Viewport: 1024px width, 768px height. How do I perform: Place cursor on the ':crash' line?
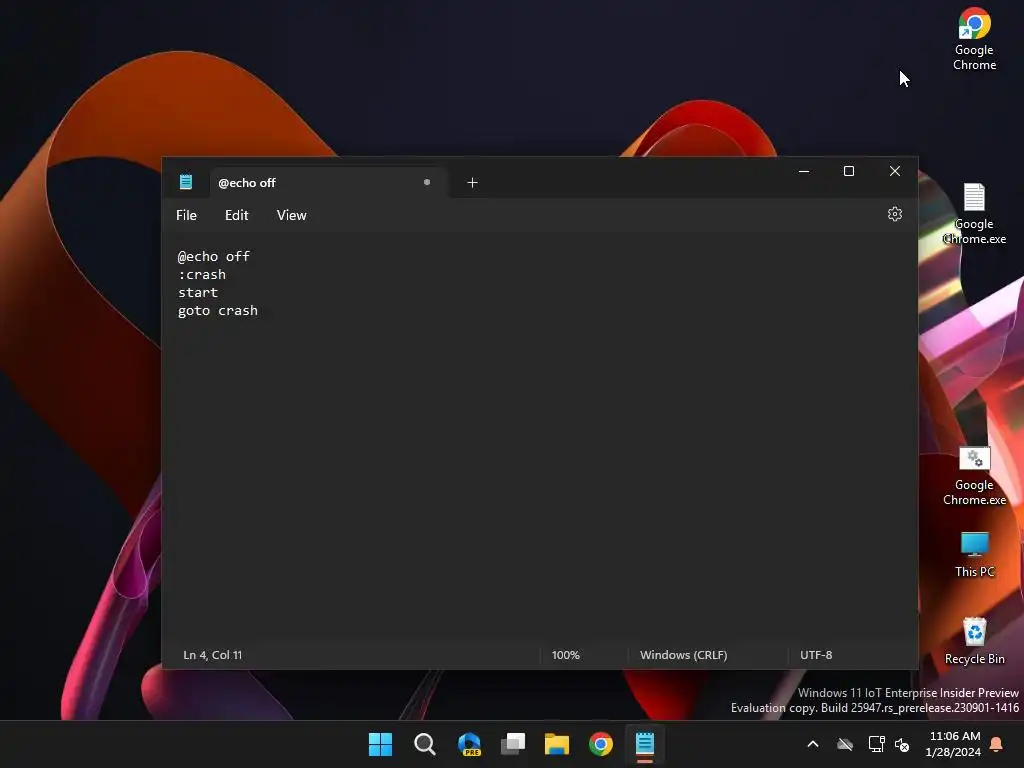pyautogui.click(x=202, y=275)
